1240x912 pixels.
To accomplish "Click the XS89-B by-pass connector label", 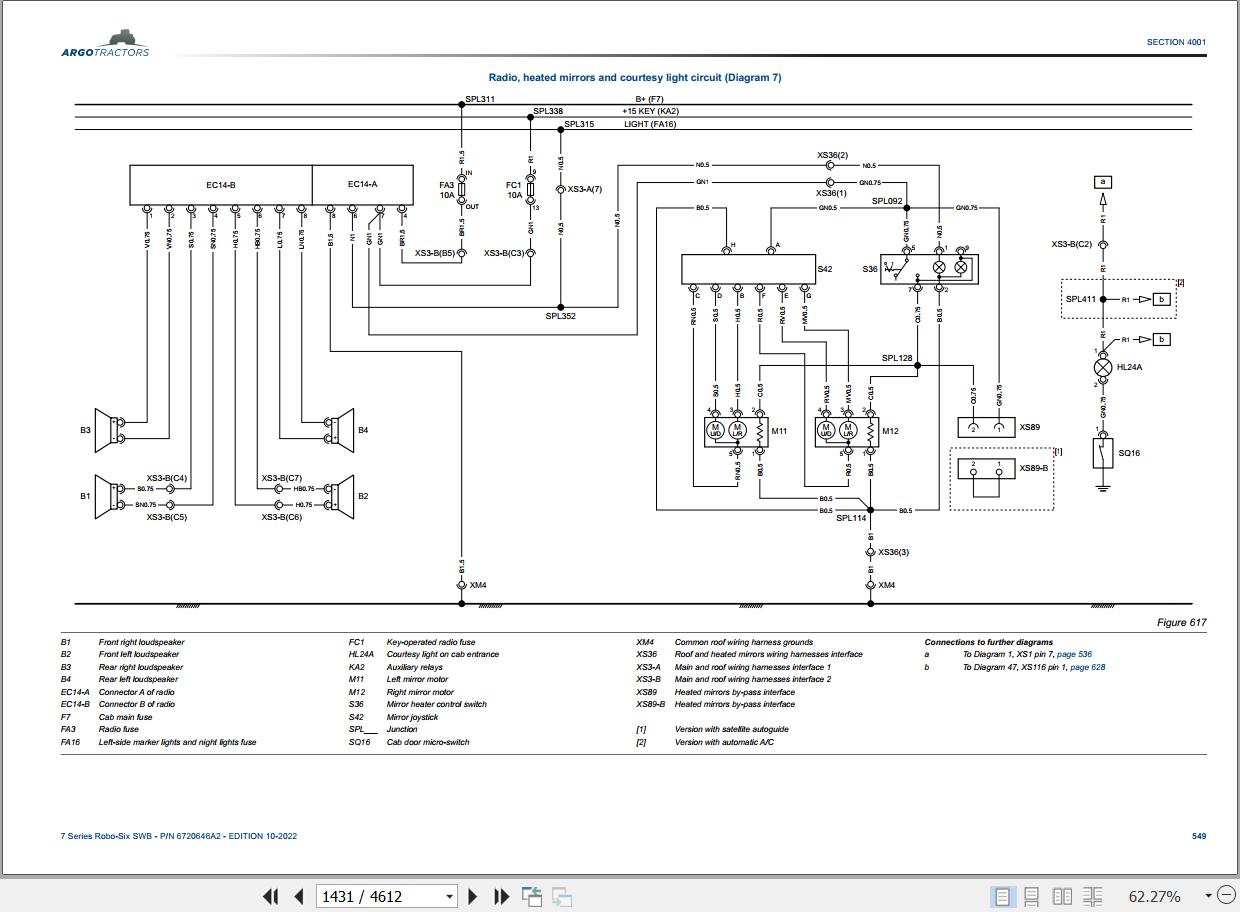I will 1034,468.
